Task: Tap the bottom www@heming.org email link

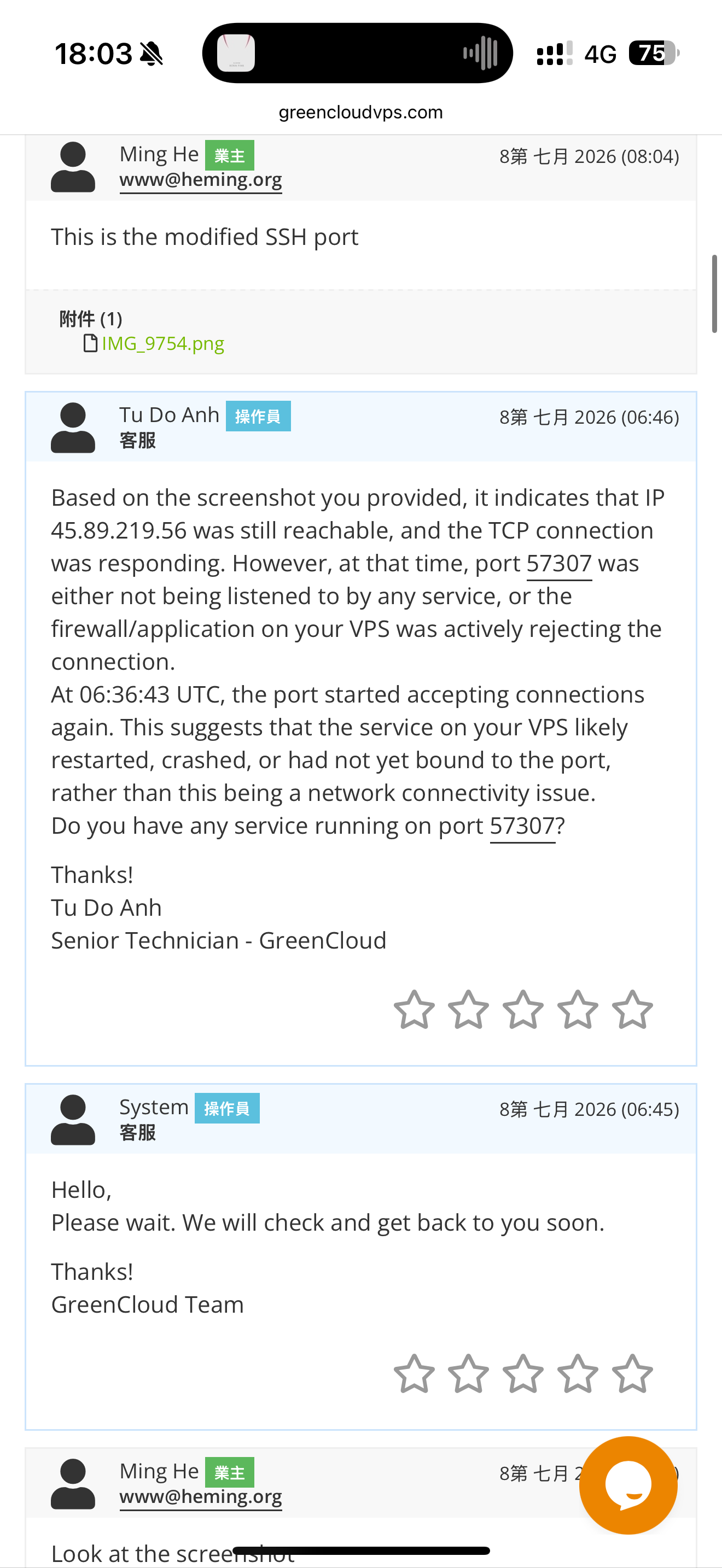Action: 201,1497
